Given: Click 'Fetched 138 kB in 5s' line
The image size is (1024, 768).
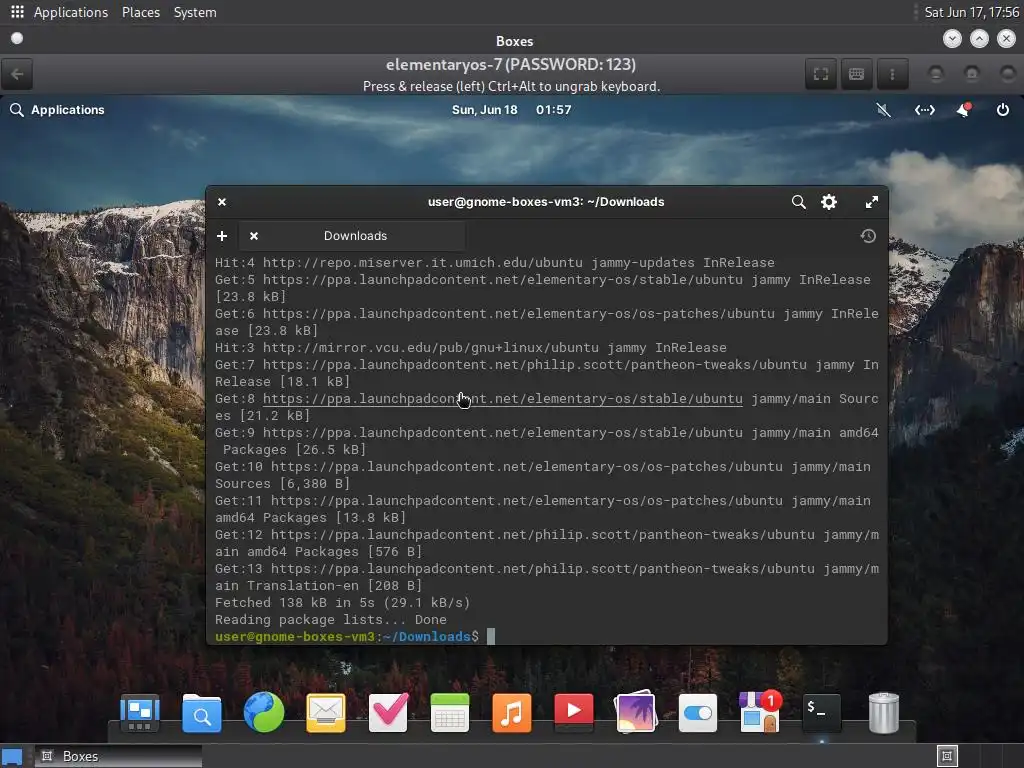Looking at the screenshot, I should coord(342,603).
